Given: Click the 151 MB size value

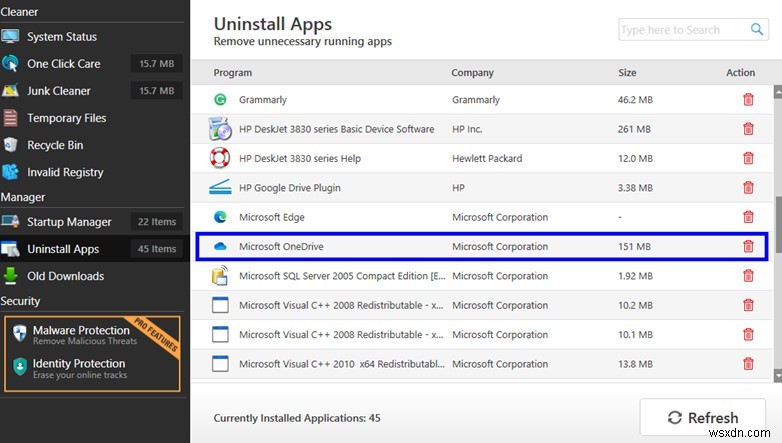Looking at the screenshot, I should (x=634, y=246).
